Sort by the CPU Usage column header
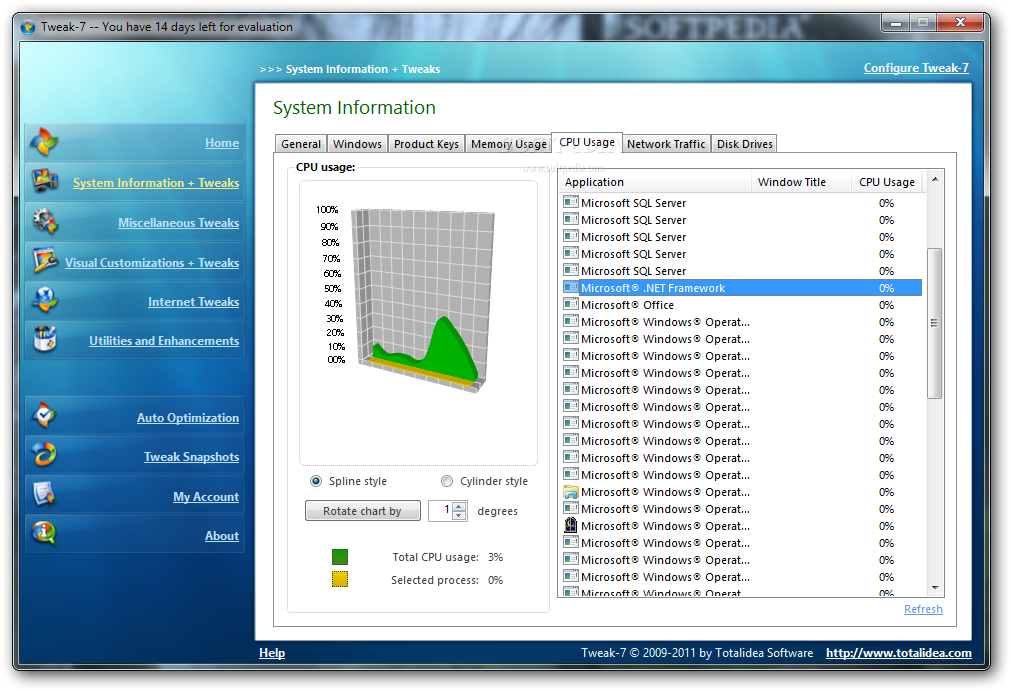 [887, 182]
